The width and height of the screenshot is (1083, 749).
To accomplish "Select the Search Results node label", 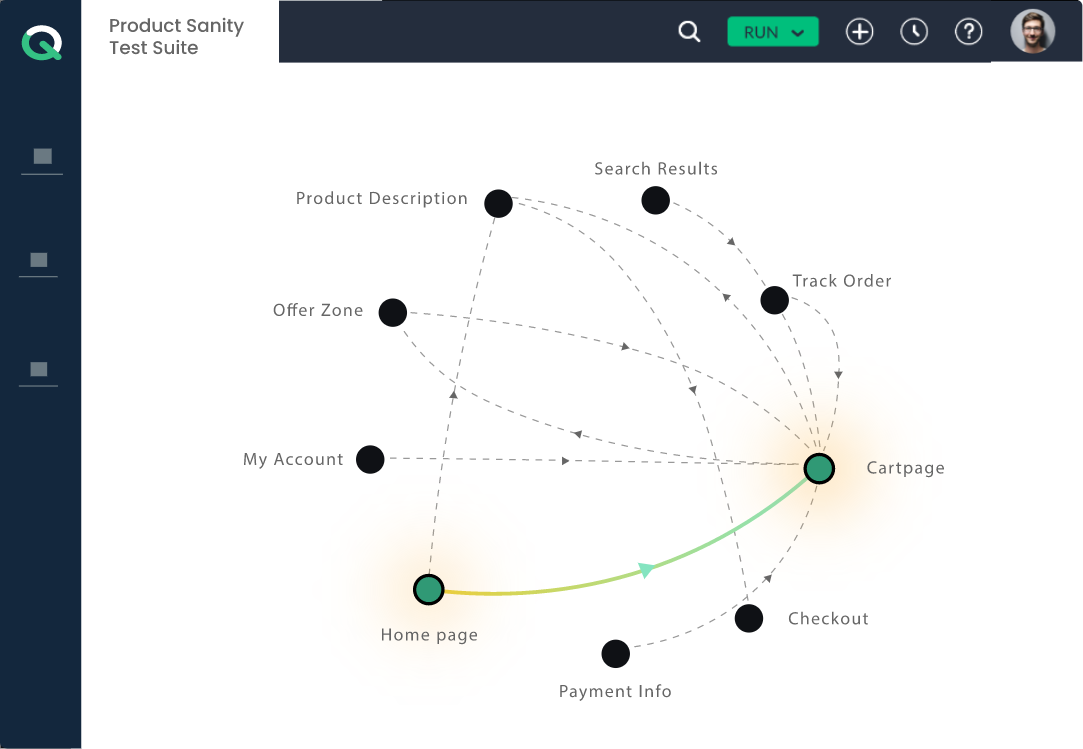I will coord(656,168).
